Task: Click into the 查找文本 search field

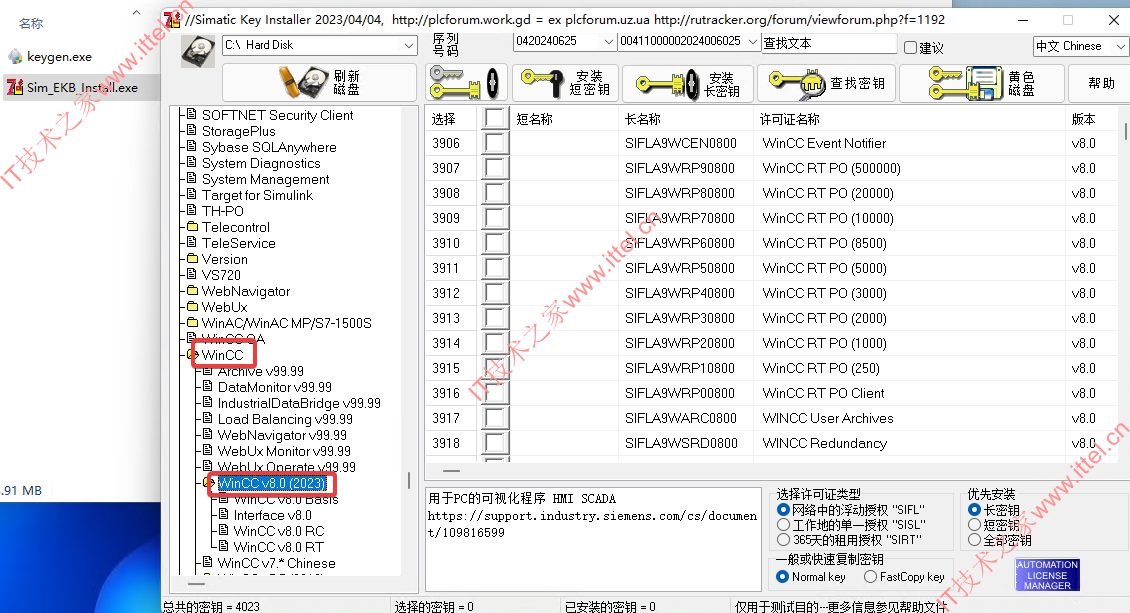Action: 829,43
